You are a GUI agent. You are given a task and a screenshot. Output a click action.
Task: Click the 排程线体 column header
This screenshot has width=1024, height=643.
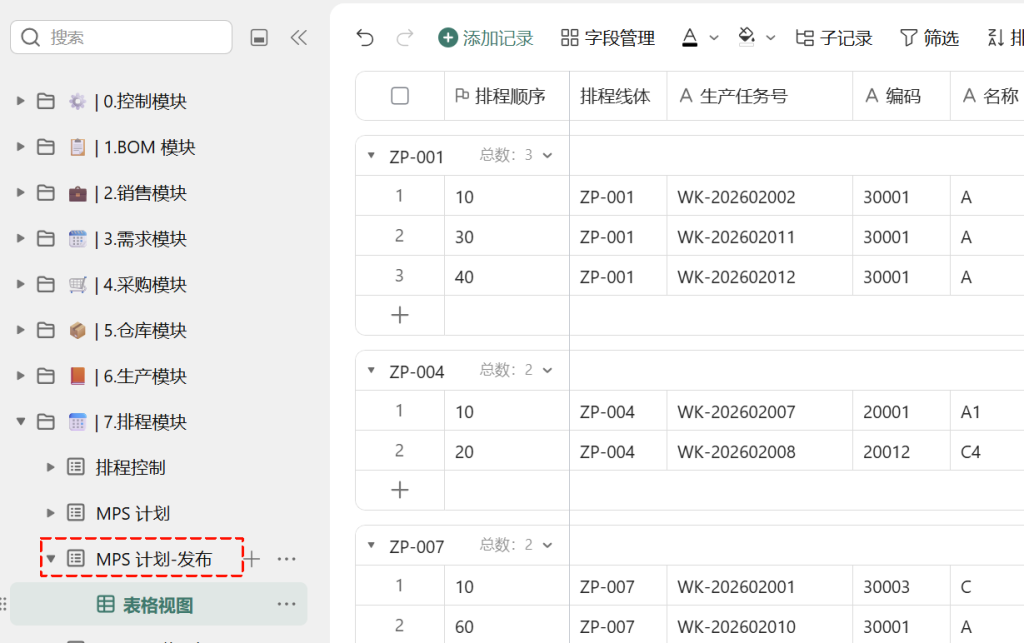pos(618,96)
